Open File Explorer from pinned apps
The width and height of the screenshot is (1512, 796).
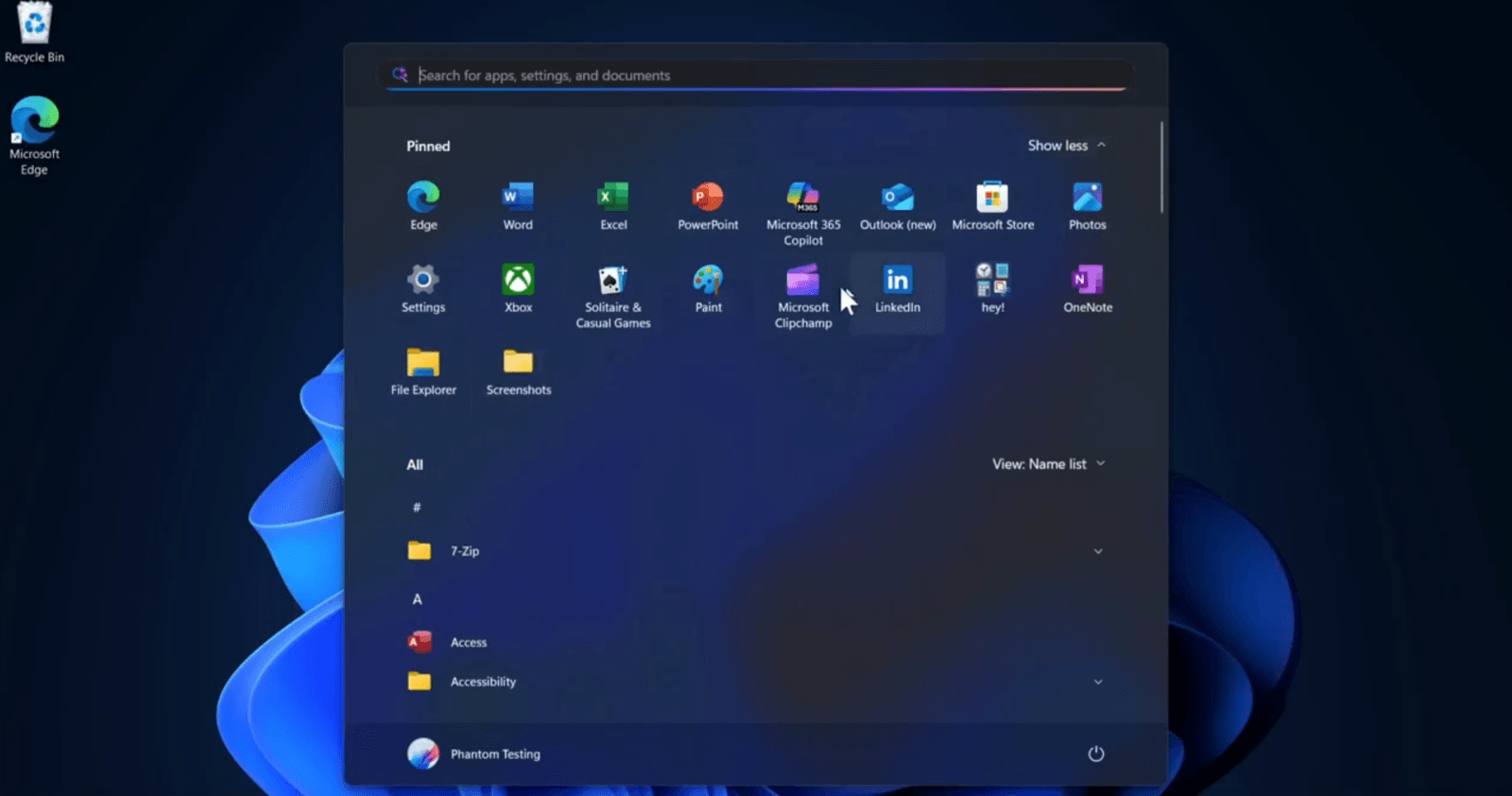pyautogui.click(x=423, y=372)
